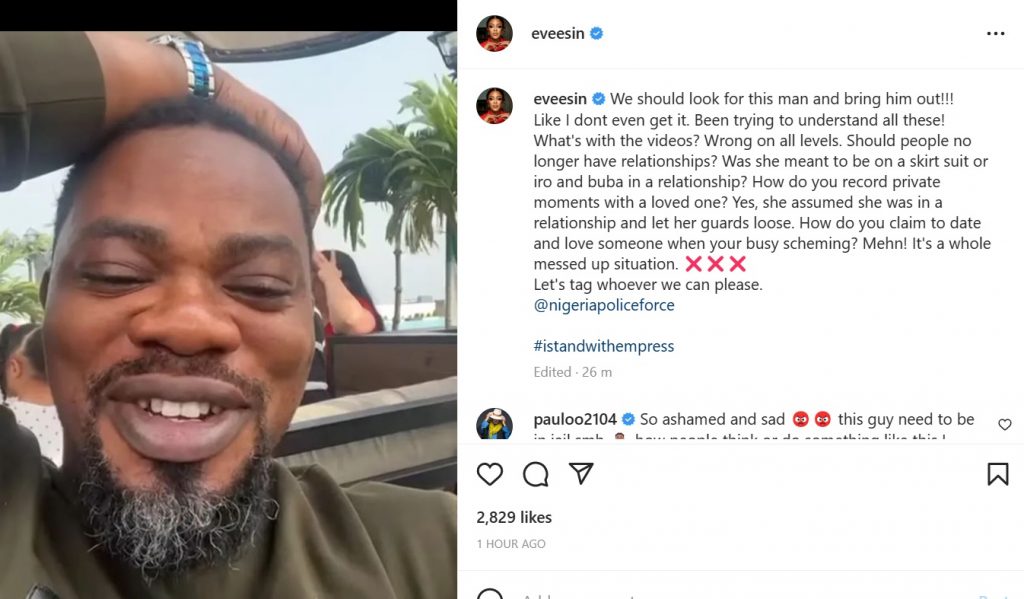Open pauloo2104 username link
The width and height of the screenshot is (1024, 599).
coord(575,419)
